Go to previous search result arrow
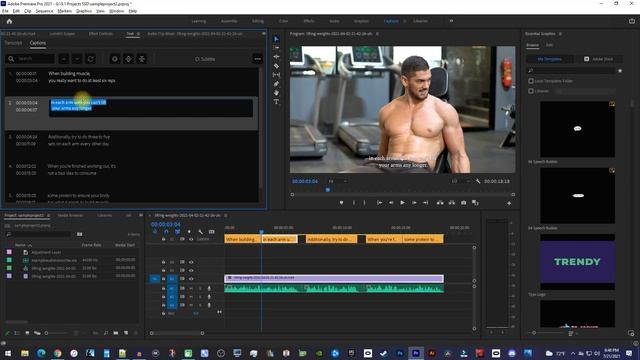The width and height of the screenshot is (640, 360). click(63, 59)
